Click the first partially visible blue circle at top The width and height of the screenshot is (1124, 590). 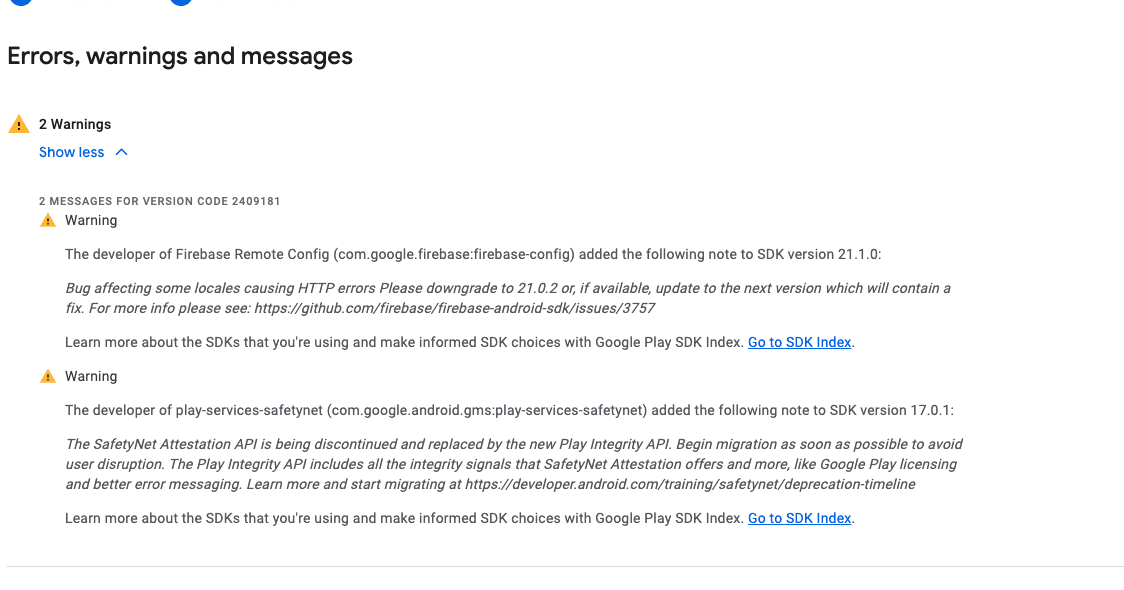point(22,2)
